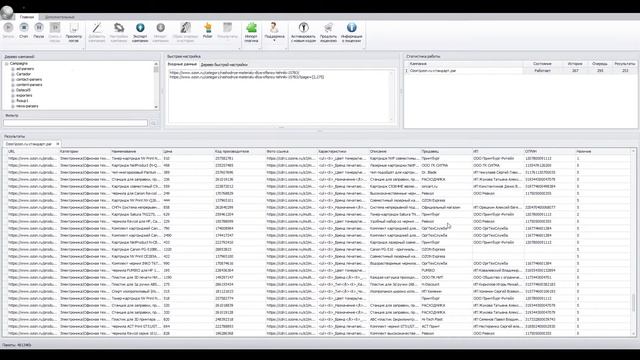This screenshot has height=360, width=640.
Task: Click the Очередь header in statistics panel
Action: [x=600, y=64]
